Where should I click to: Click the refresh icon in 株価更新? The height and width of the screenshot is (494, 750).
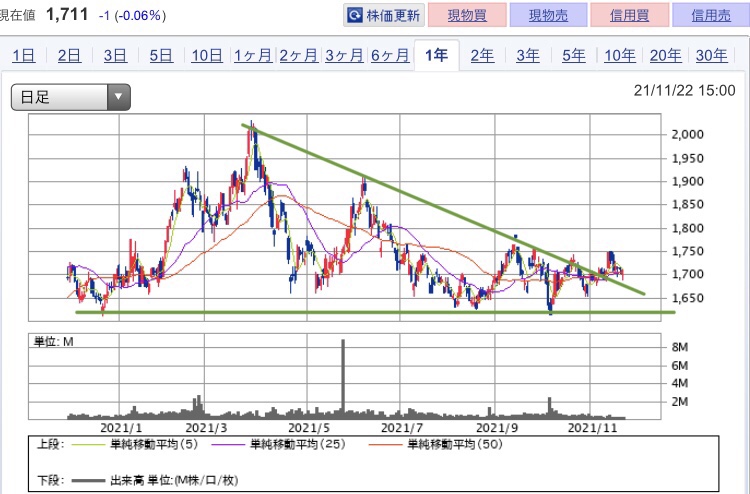coord(355,15)
